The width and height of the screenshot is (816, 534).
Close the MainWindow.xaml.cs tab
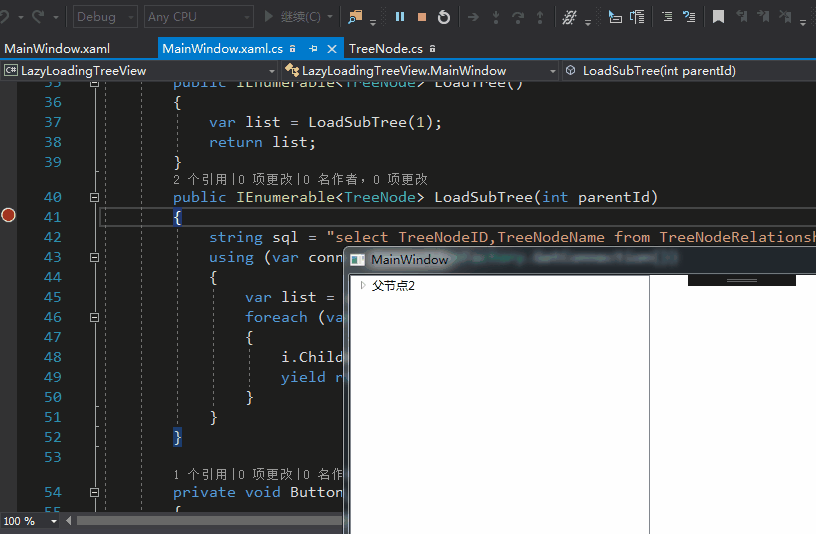[x=332, y=49]
